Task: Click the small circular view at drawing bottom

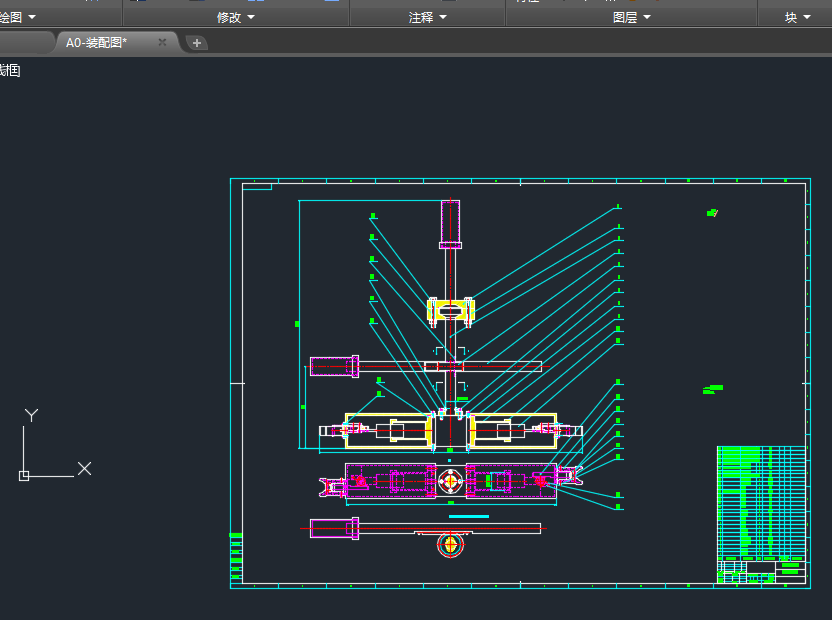Action: (x=452, y=545)
